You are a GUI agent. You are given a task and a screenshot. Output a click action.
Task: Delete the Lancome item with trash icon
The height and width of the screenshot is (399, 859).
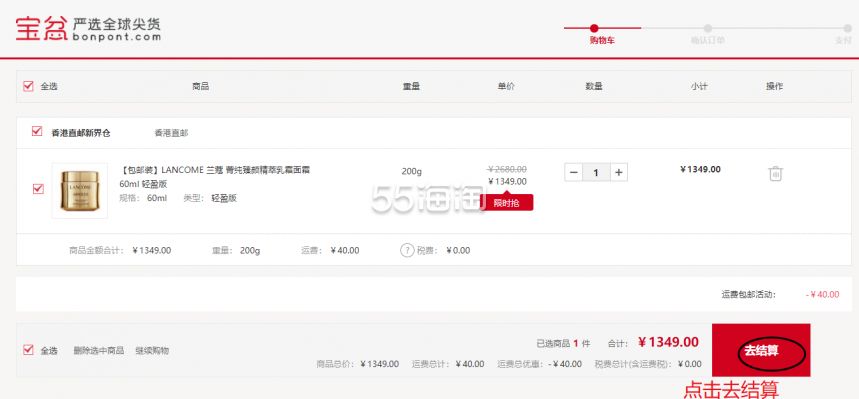point(775,174)
